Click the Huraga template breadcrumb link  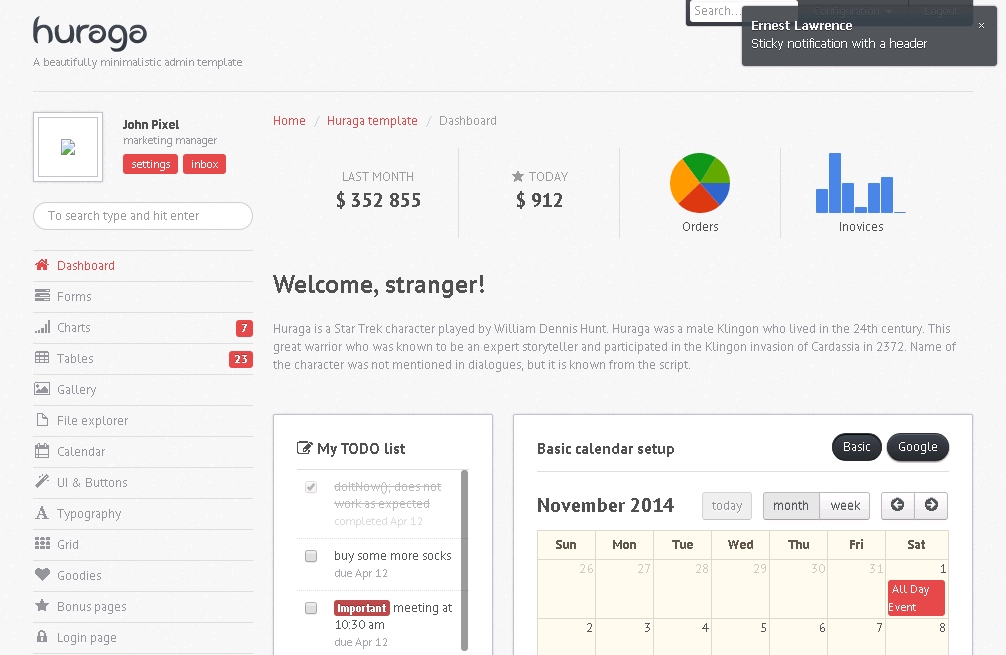[x=372, y=121]
